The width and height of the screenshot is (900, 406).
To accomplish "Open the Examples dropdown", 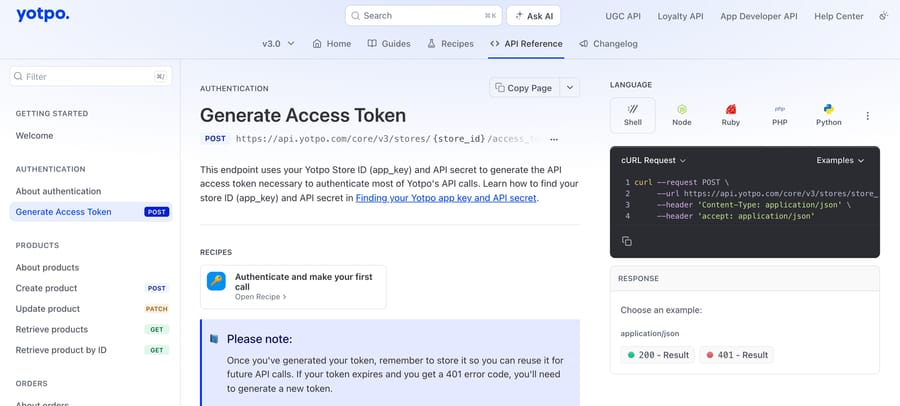I will pyautogui.click(x=840, y=161).
